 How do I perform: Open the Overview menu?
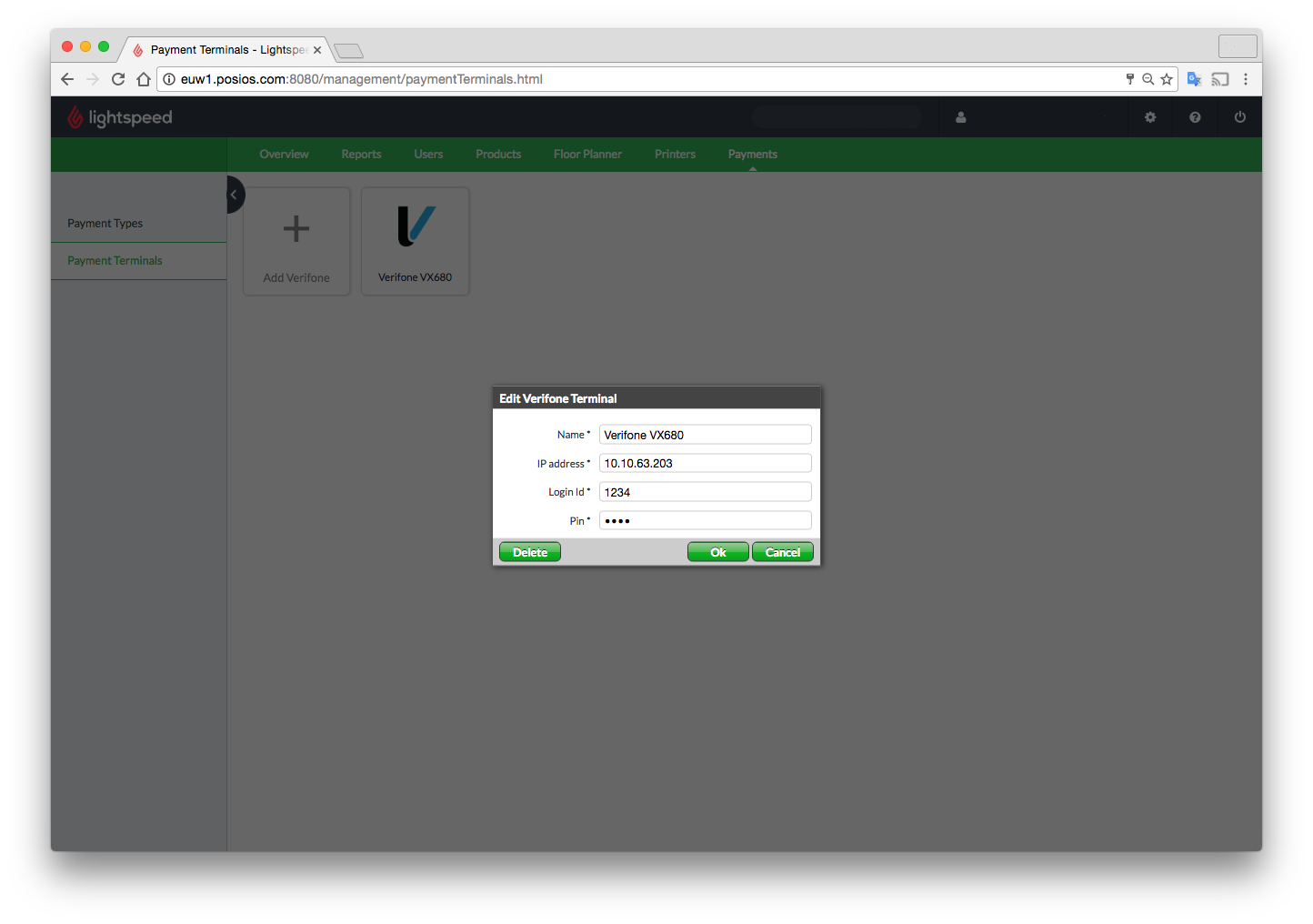pyautogui.click(x=284, y=155)
